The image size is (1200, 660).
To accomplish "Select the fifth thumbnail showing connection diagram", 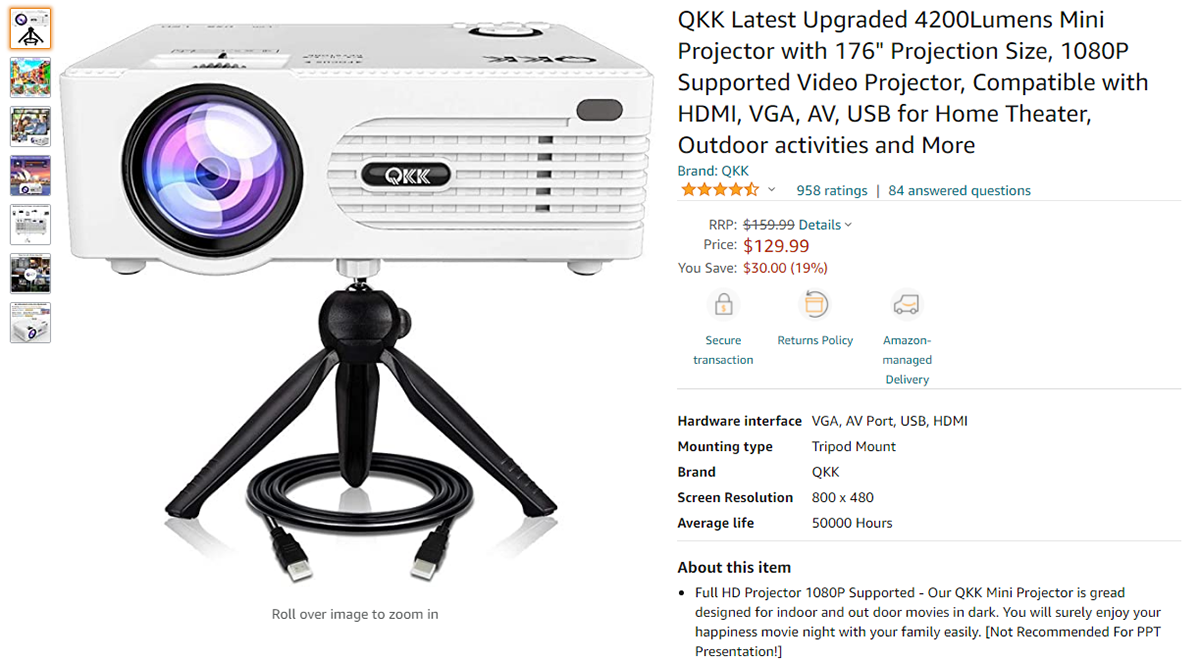I will [30, 225].
